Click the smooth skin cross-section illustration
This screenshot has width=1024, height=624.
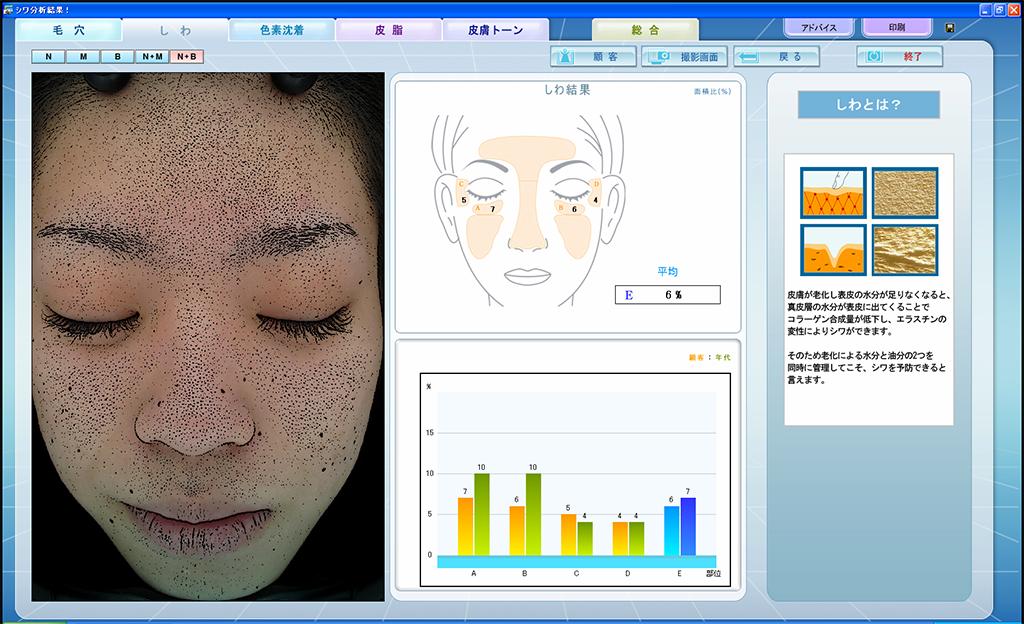click(x=832, y=193)
